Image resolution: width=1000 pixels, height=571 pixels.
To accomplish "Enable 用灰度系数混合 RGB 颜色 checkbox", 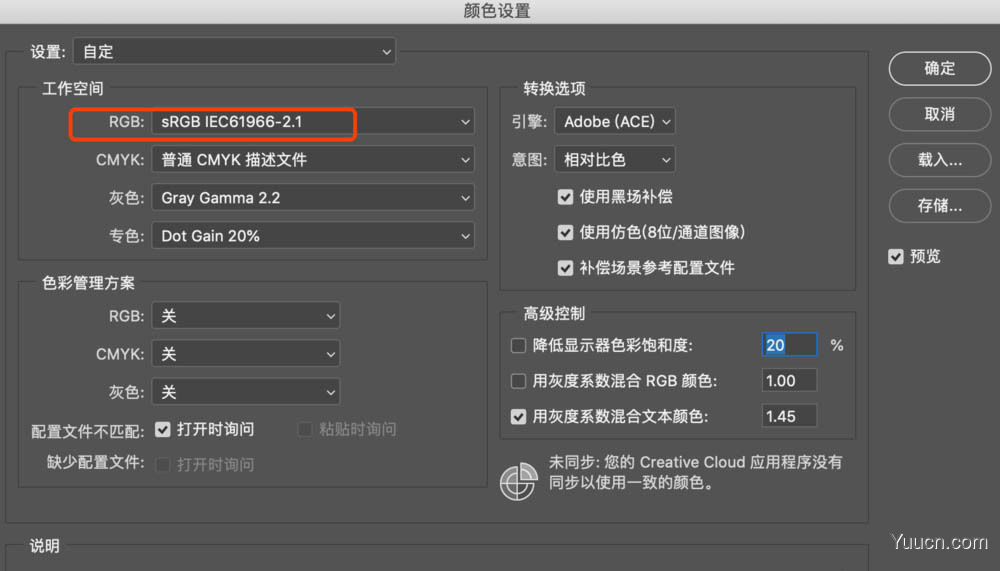I will coord(518,382).
